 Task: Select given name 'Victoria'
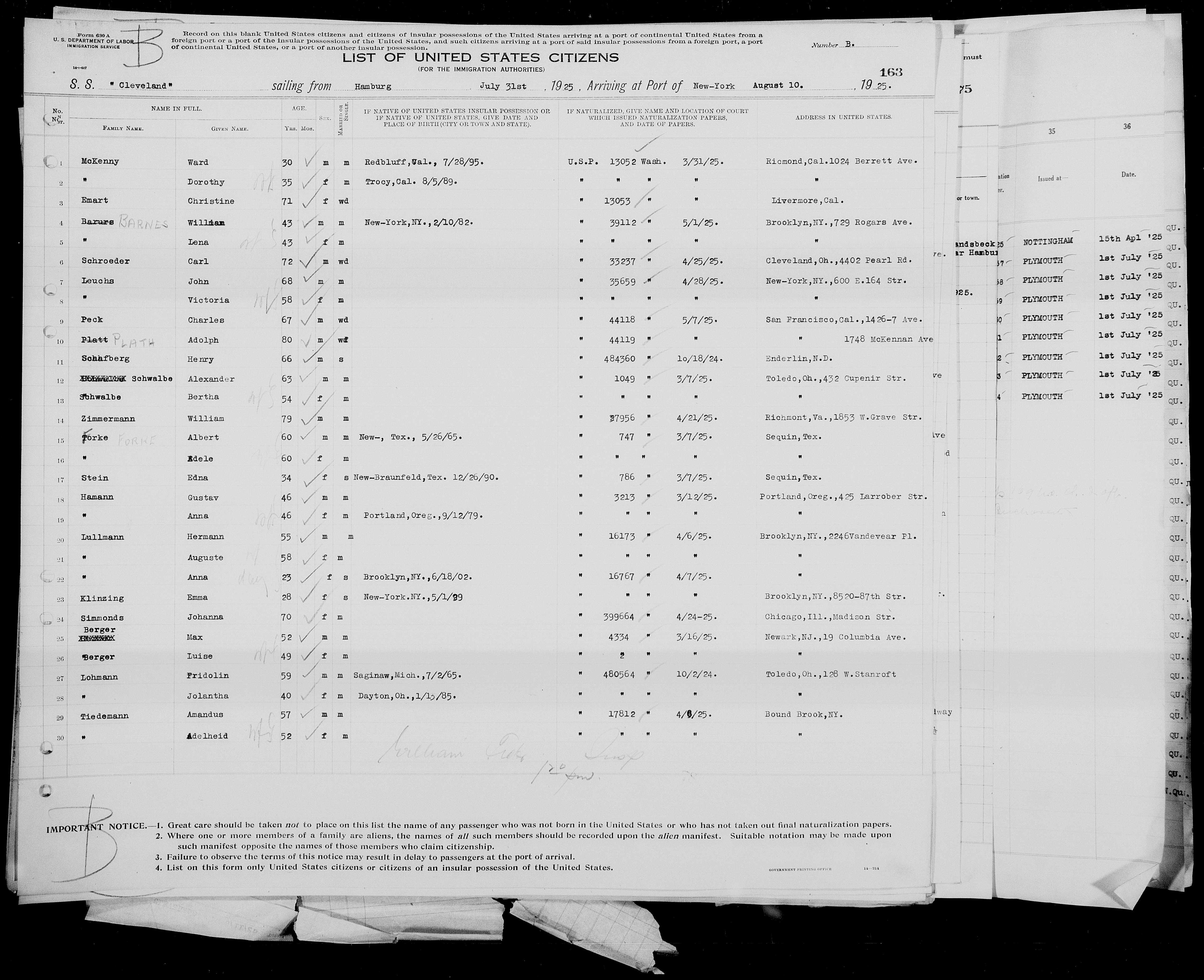208,300
